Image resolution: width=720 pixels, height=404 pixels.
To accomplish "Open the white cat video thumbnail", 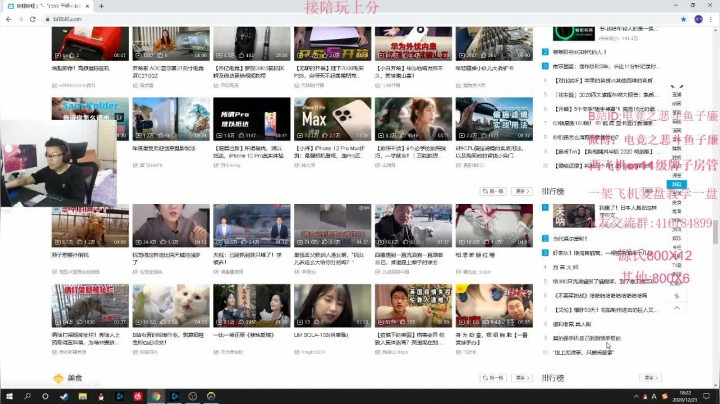I will coord(171,305).
